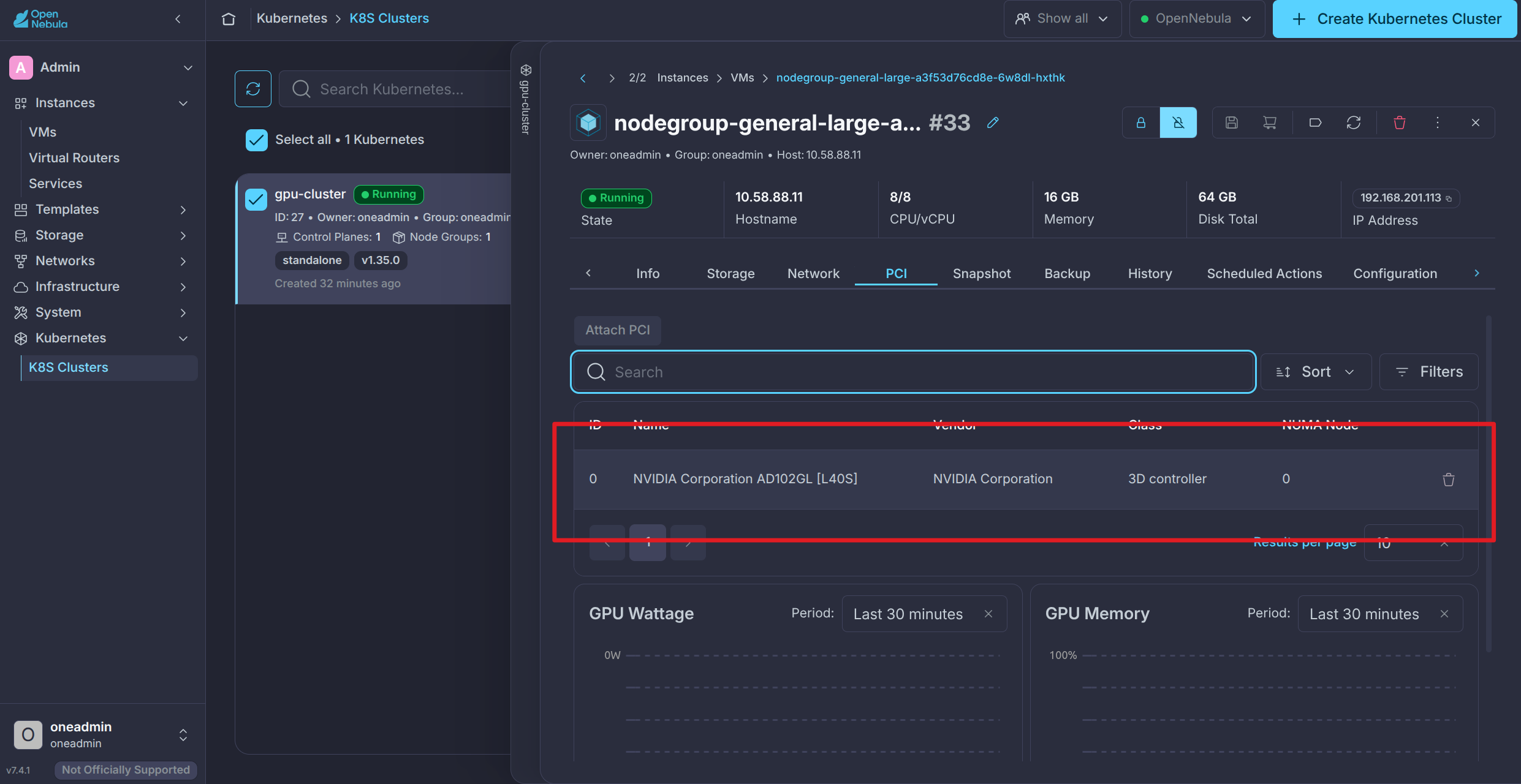This screenshot has width=1521, height=784.
Task: Open VMs in the sidebar
Action: pyautogui.click(x=43, y=132)
